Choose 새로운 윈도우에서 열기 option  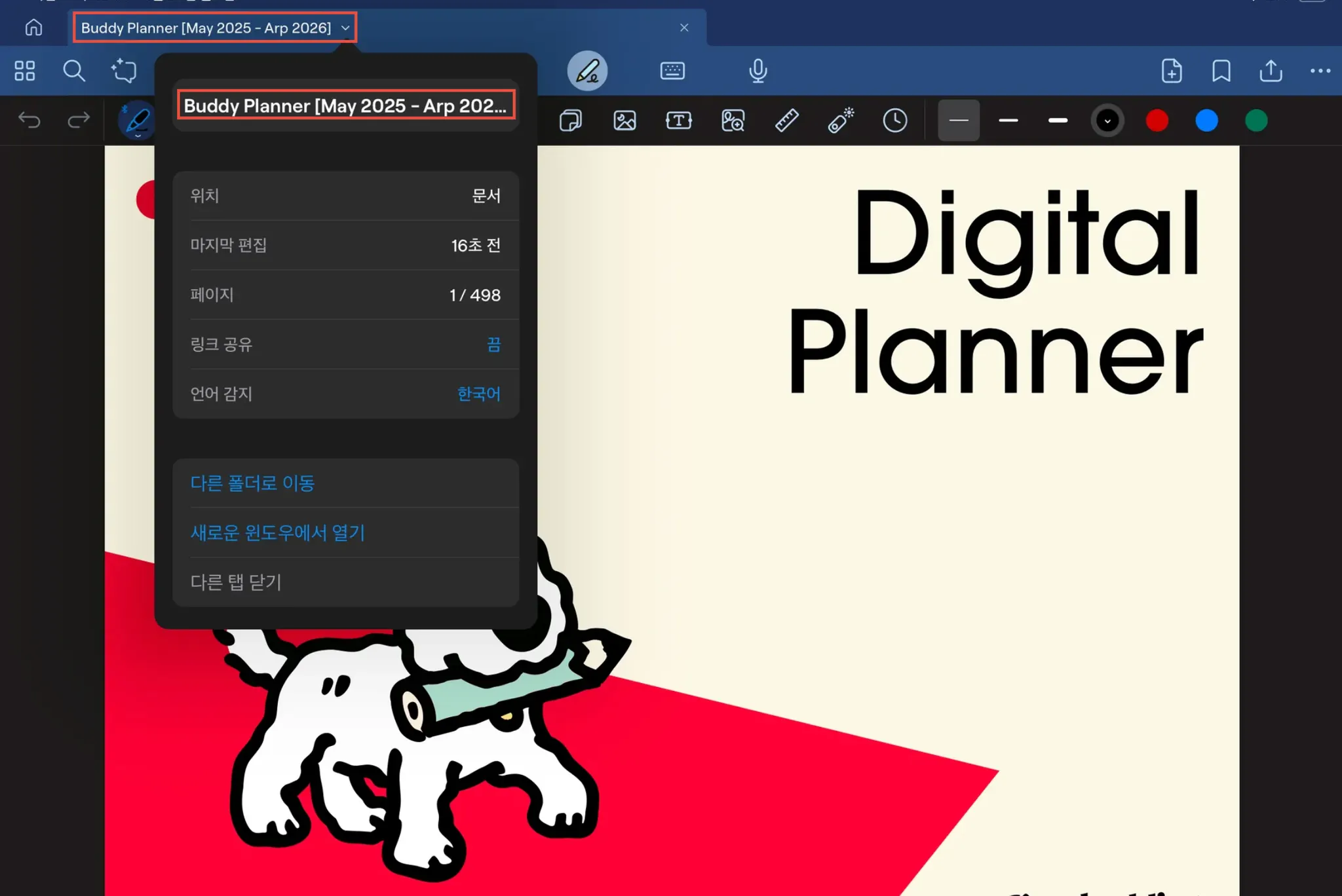(x=277, y=532)
